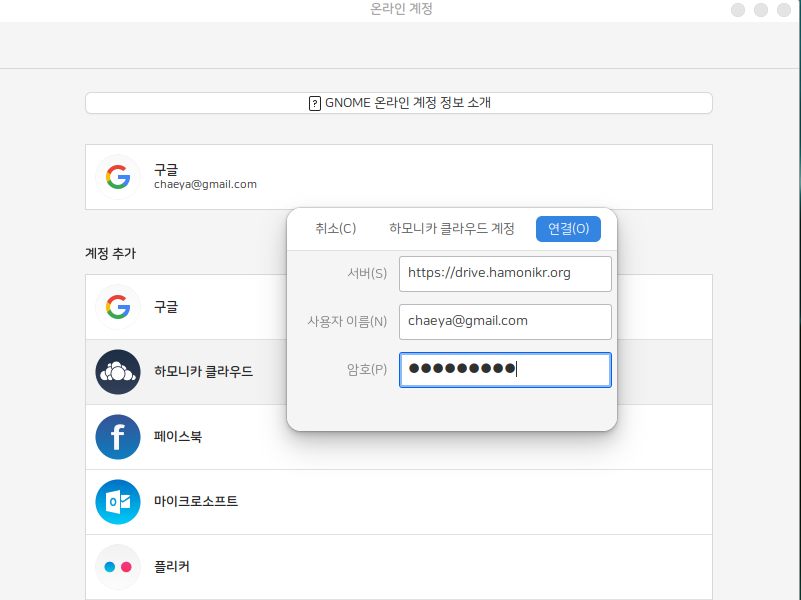Focus the 서버(S) server URL field
This screenshot has width=801, height=600.
point(504,273)
